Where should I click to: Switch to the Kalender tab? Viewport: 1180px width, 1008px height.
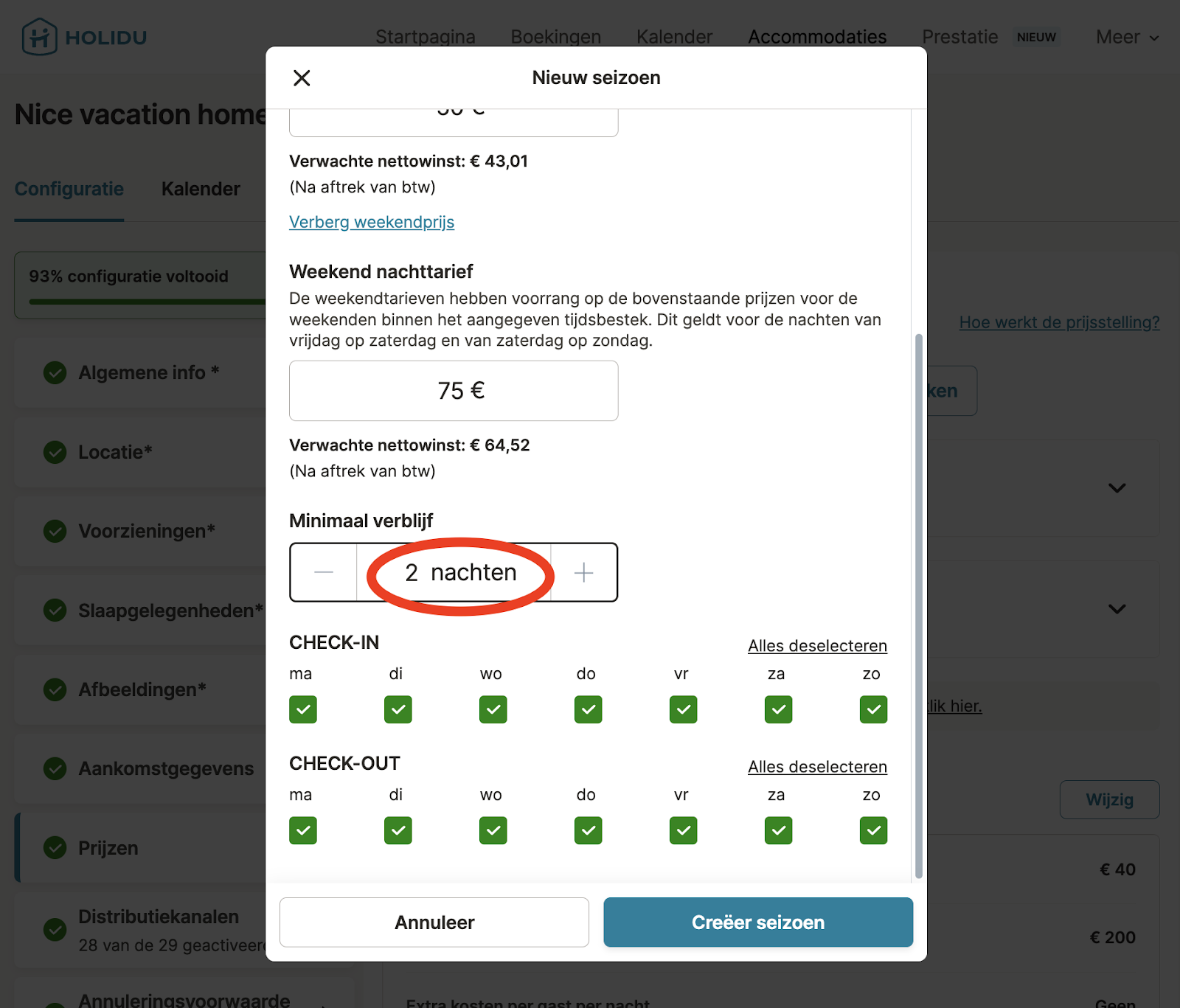[201, 189]
